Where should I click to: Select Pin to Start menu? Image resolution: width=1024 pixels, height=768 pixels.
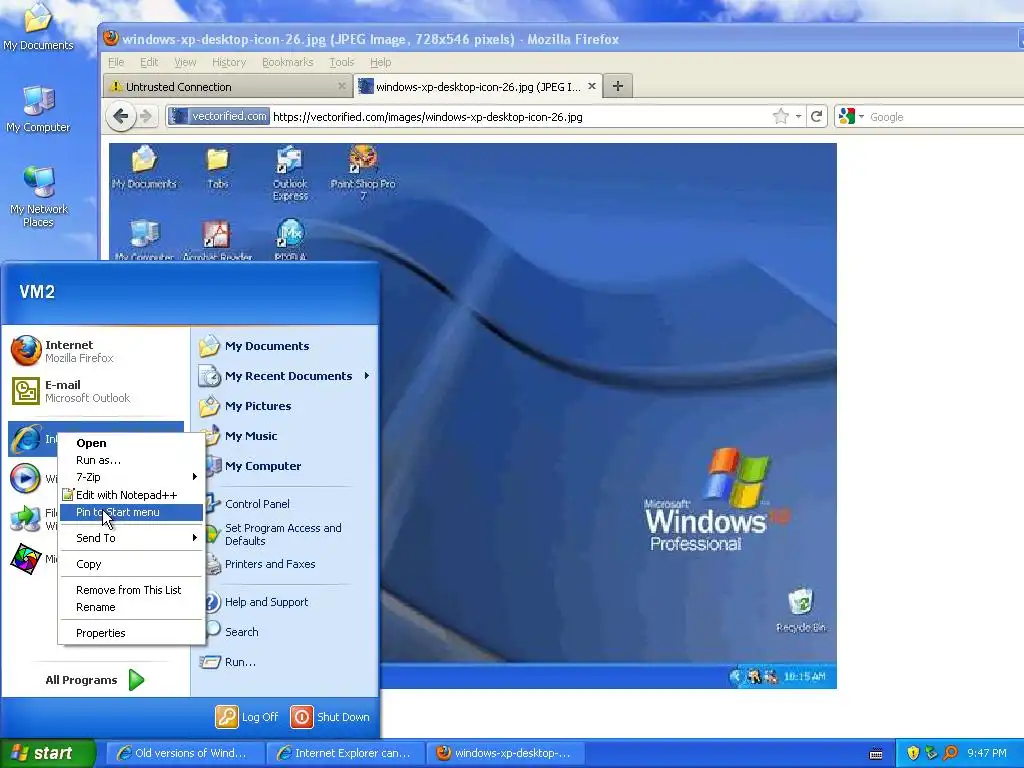[x=131, y=512]
